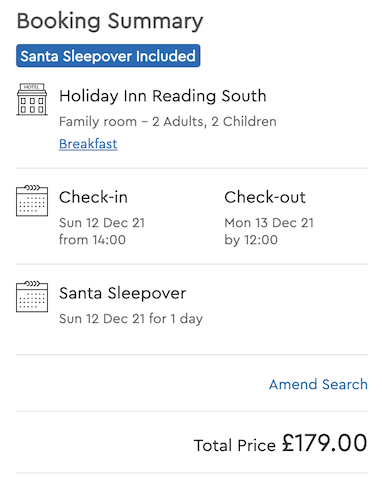Select the Sun 12 Dec 21 check-in date
The image size is (382, 481).
click(x=102, y=223)
